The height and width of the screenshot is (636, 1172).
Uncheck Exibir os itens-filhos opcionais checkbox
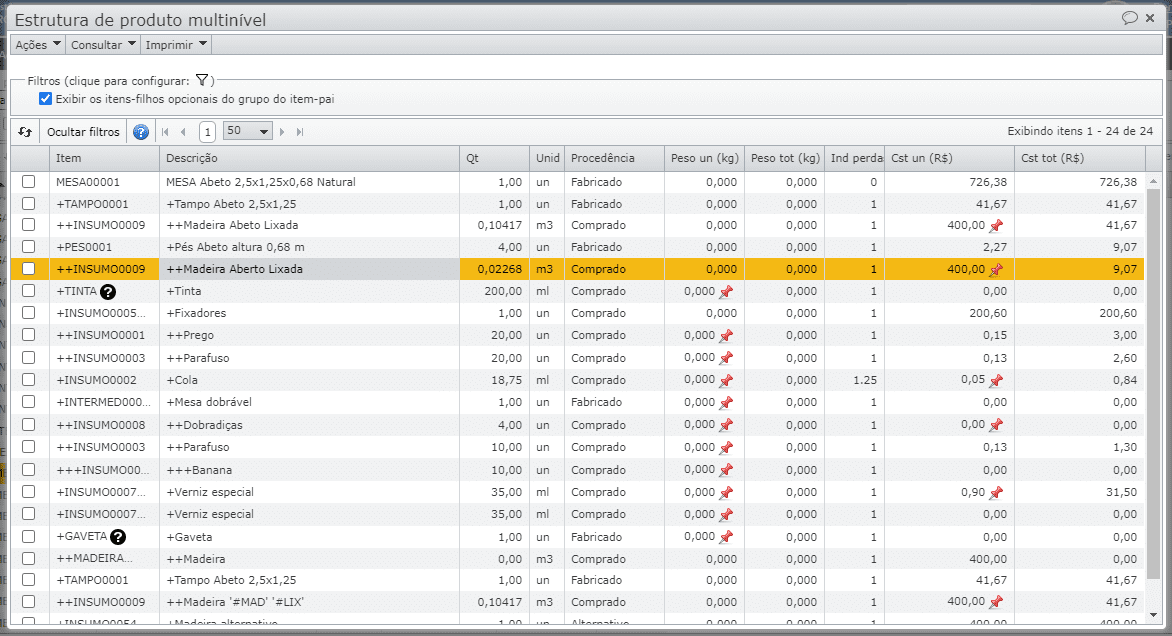click(x=46, y=99)
